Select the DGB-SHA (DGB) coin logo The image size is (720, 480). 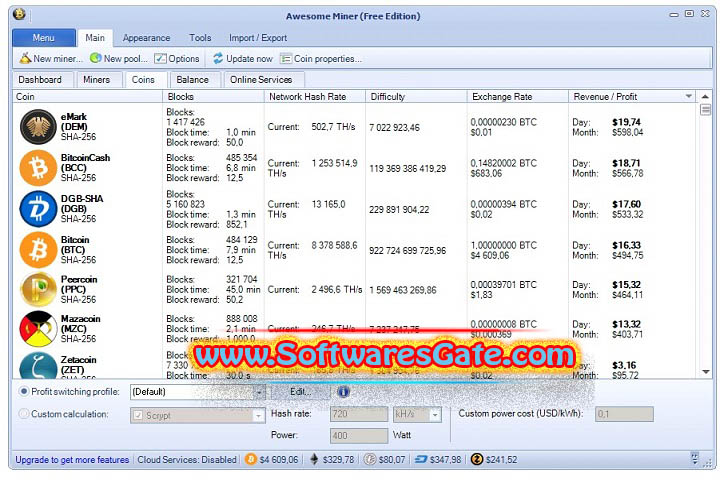pyautogui.click(x=38, y=209)
